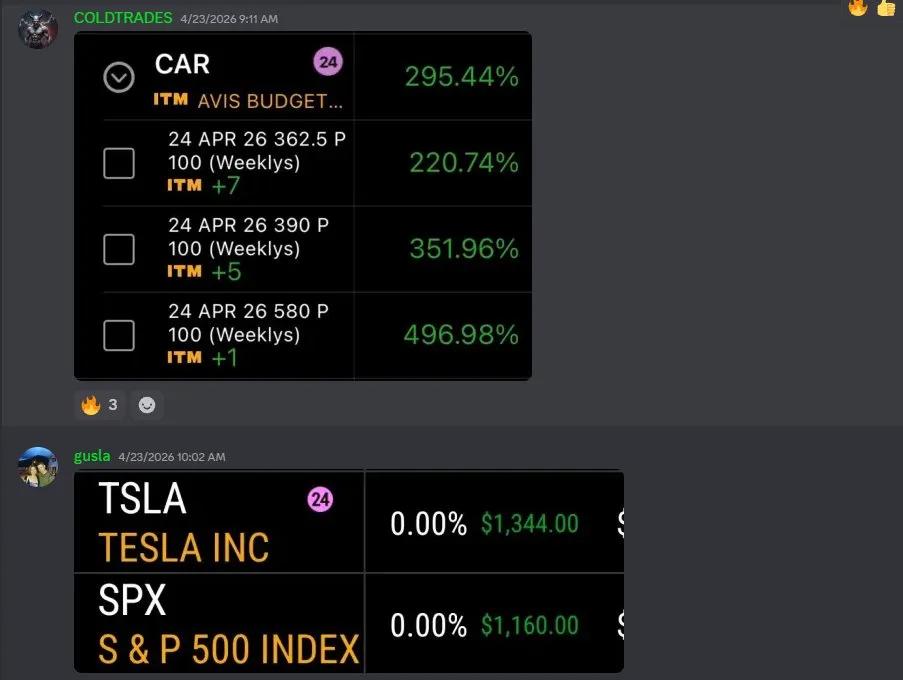Viewport: 903px width, 680px height.
Task: Check the 580 P option checkbox
Action: click(119, 335)
